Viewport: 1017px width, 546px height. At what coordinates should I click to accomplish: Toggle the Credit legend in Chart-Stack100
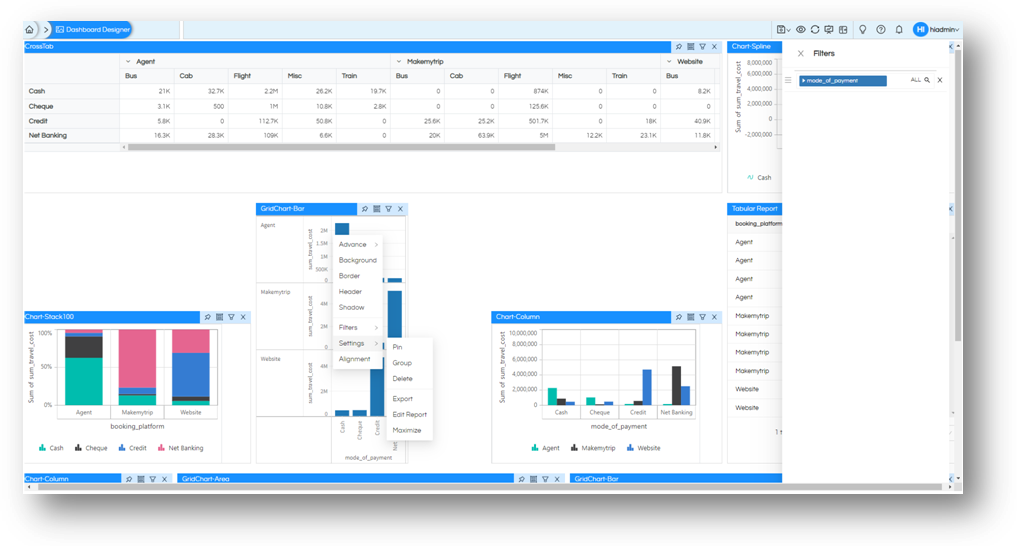[x=132, y=448]
